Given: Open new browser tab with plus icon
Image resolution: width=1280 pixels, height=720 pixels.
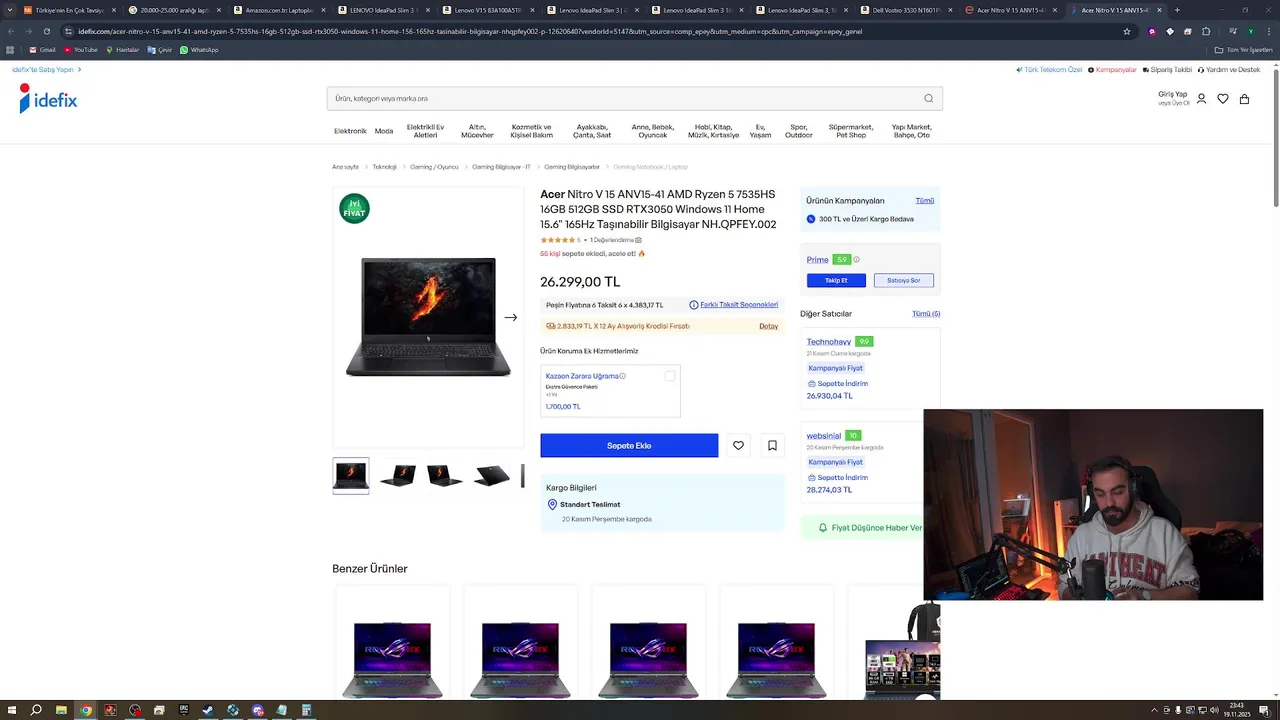Looking at the screenshot, I should coord(1177,10).
